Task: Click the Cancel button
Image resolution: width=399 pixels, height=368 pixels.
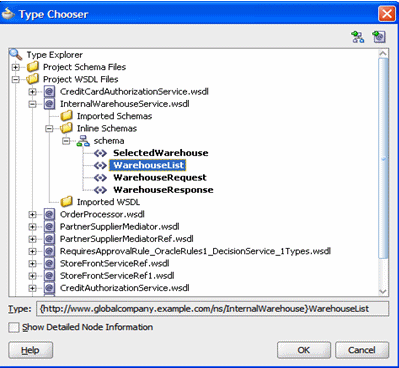Action: (x=362, y=350)
